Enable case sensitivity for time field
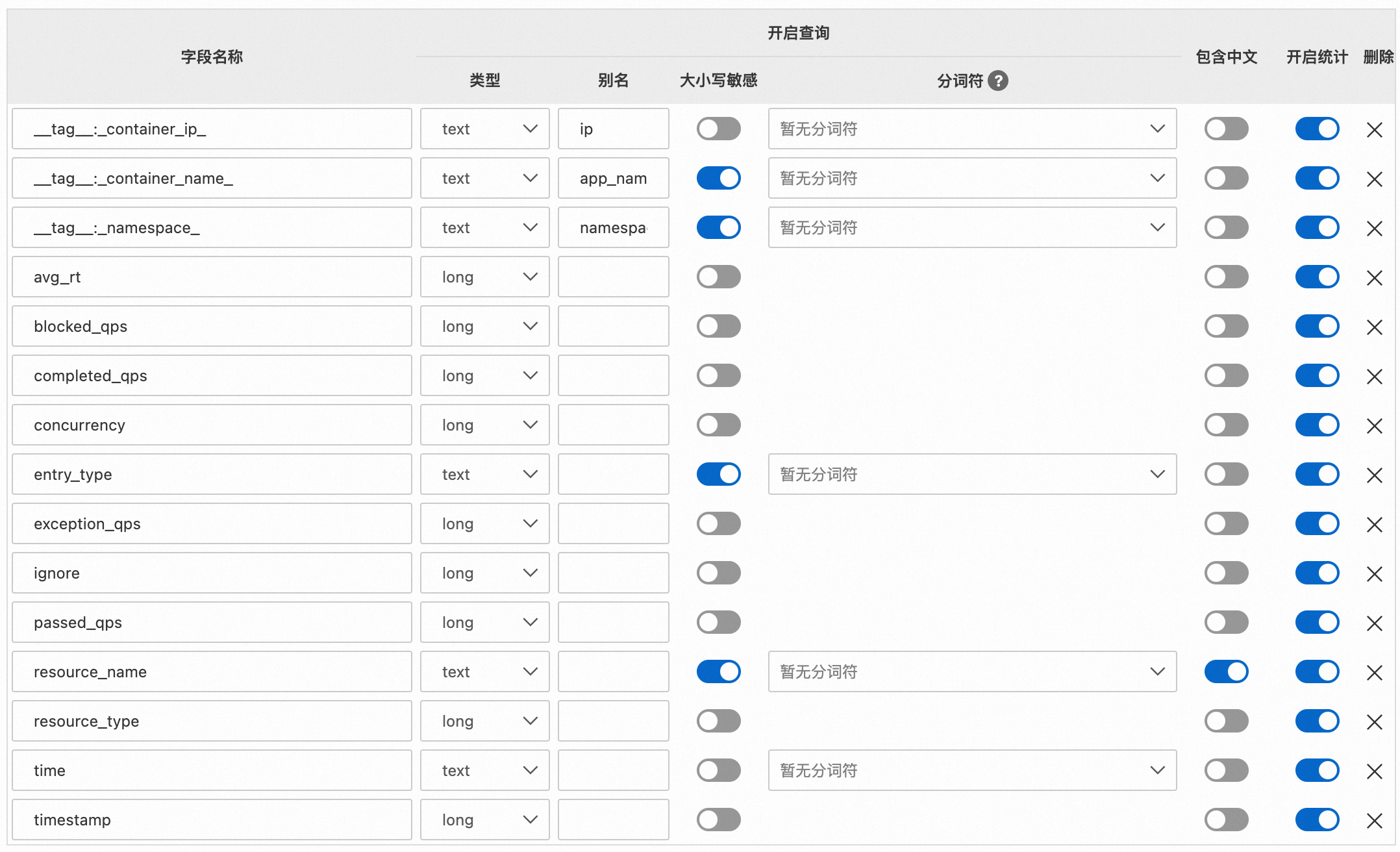Screen dimensions: 1400x852 (718, 770)
